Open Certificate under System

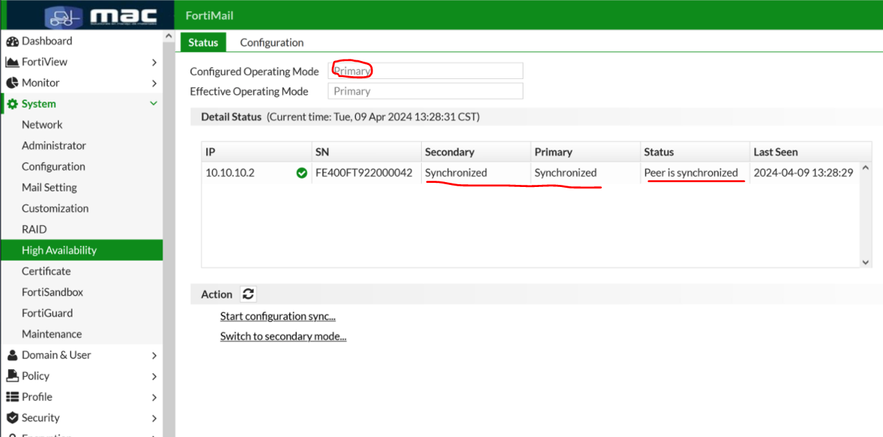[x=46, y=271]
